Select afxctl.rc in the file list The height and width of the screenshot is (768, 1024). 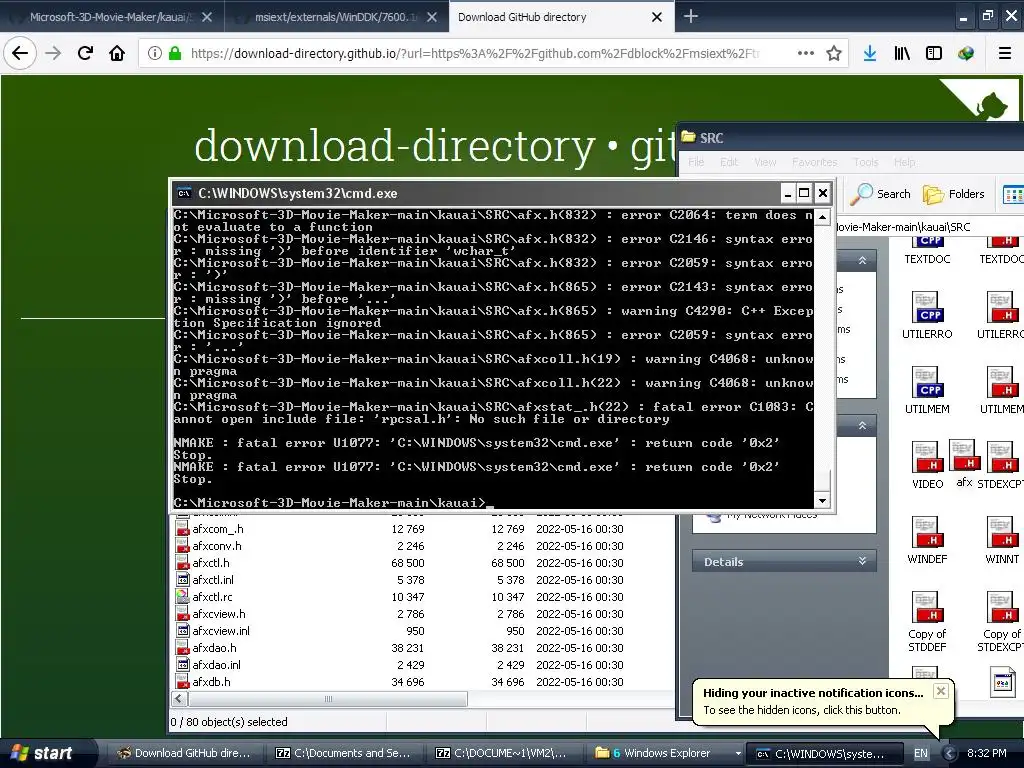point(212,597)
